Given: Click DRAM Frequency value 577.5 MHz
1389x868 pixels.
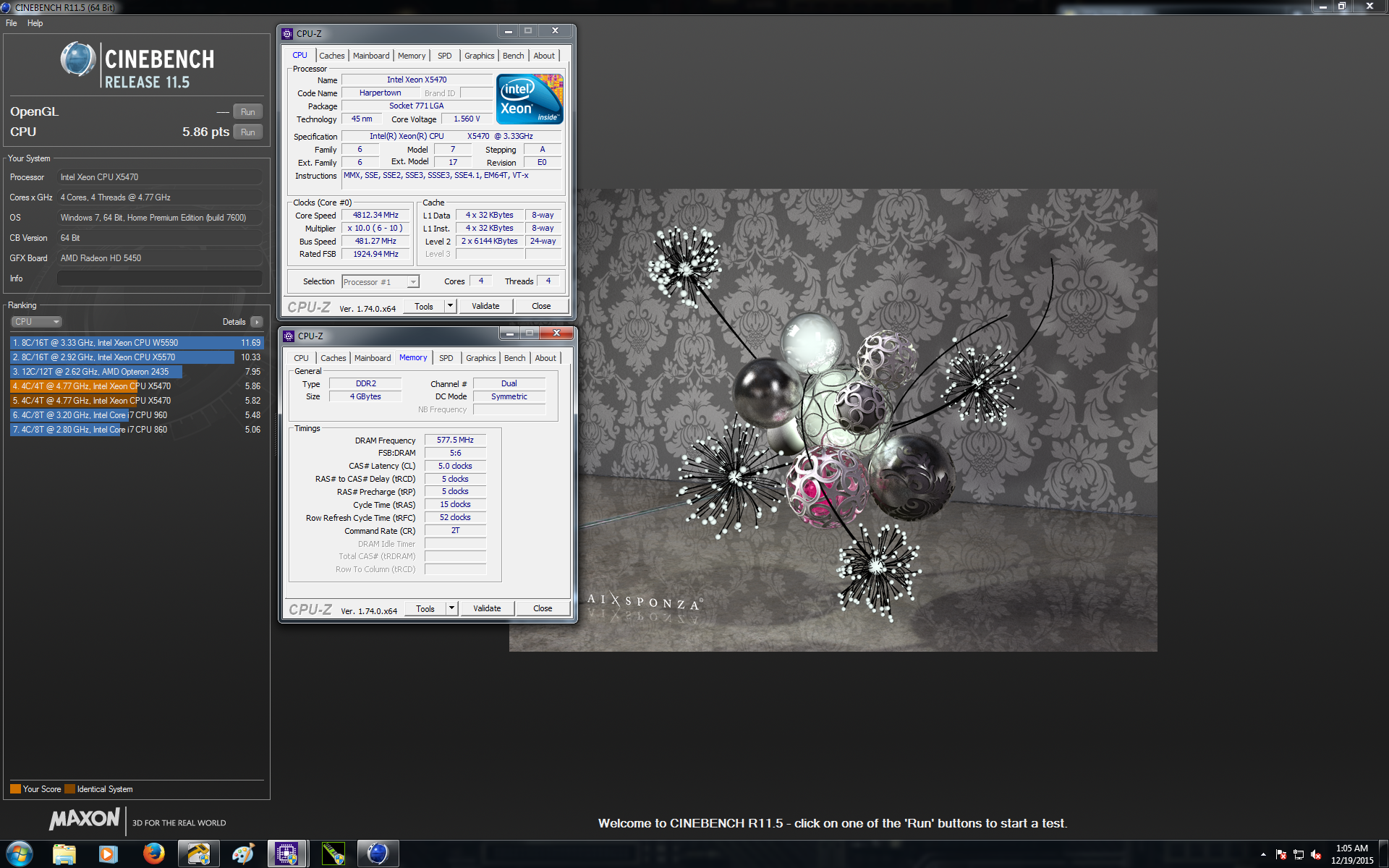Looking at the screenshot, I should coord(455,440).
